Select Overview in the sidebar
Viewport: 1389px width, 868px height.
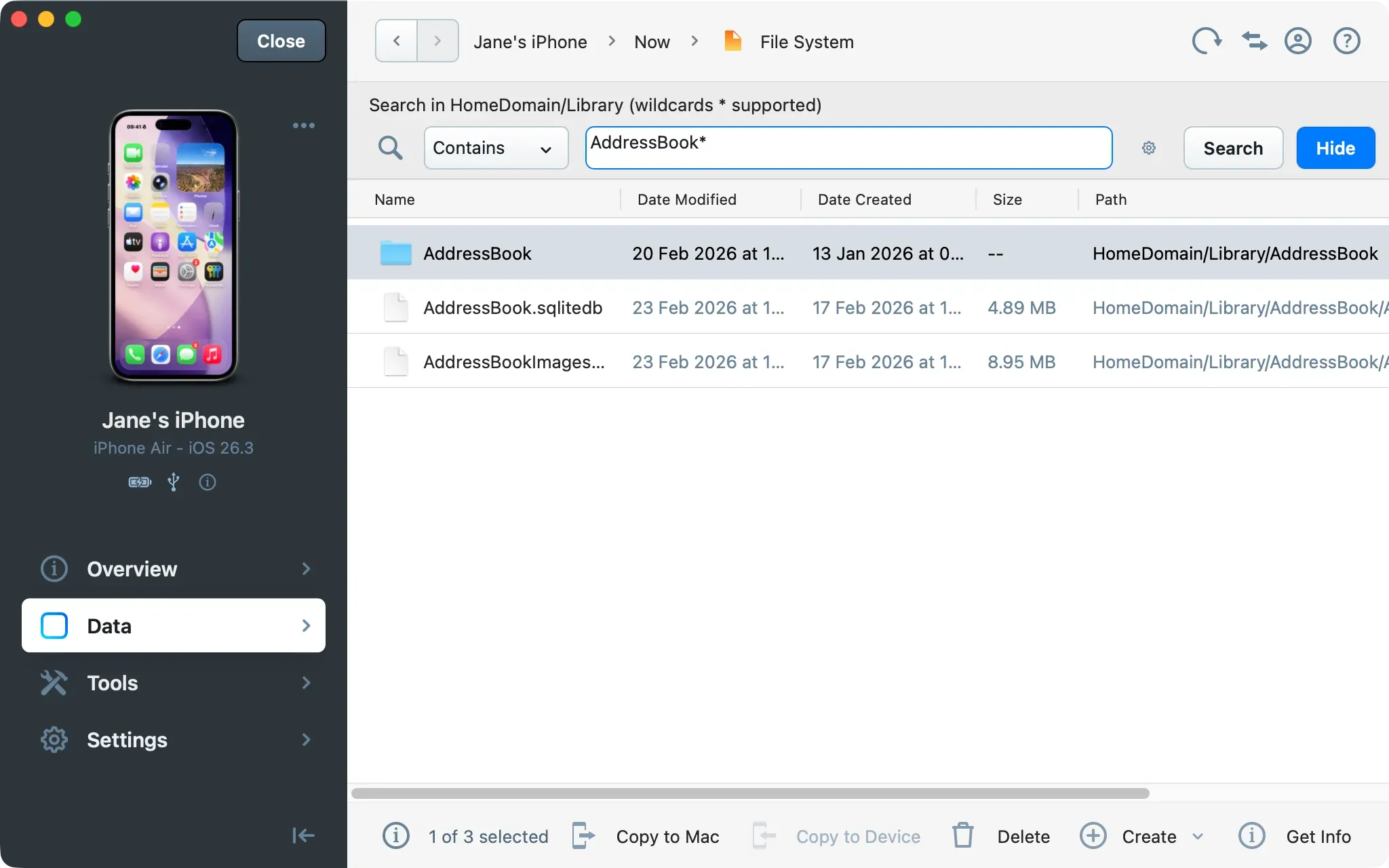pyautogui.click(x=132, y=569)
